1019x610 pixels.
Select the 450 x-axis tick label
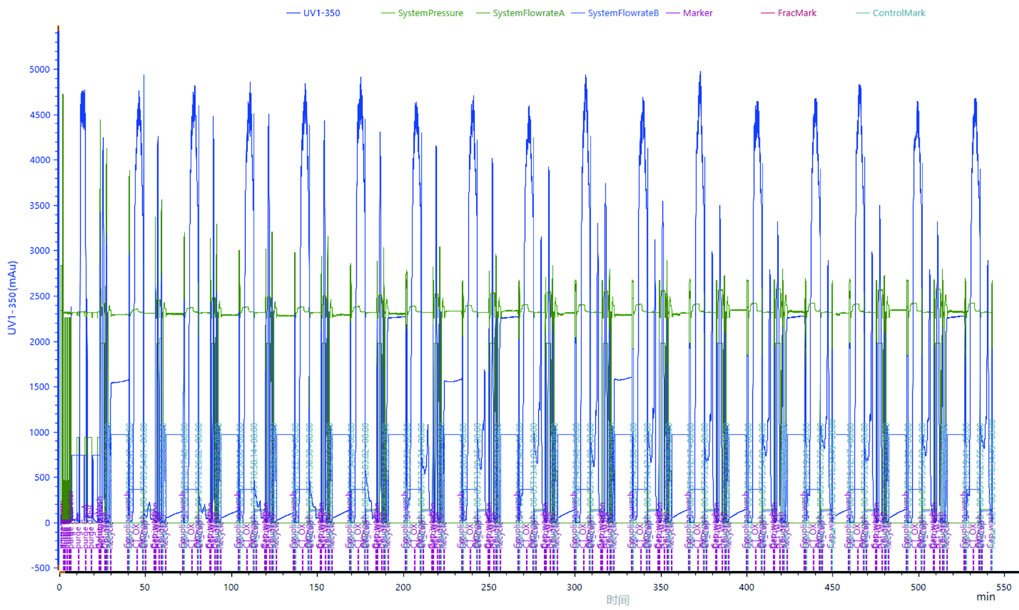(832, 587)
